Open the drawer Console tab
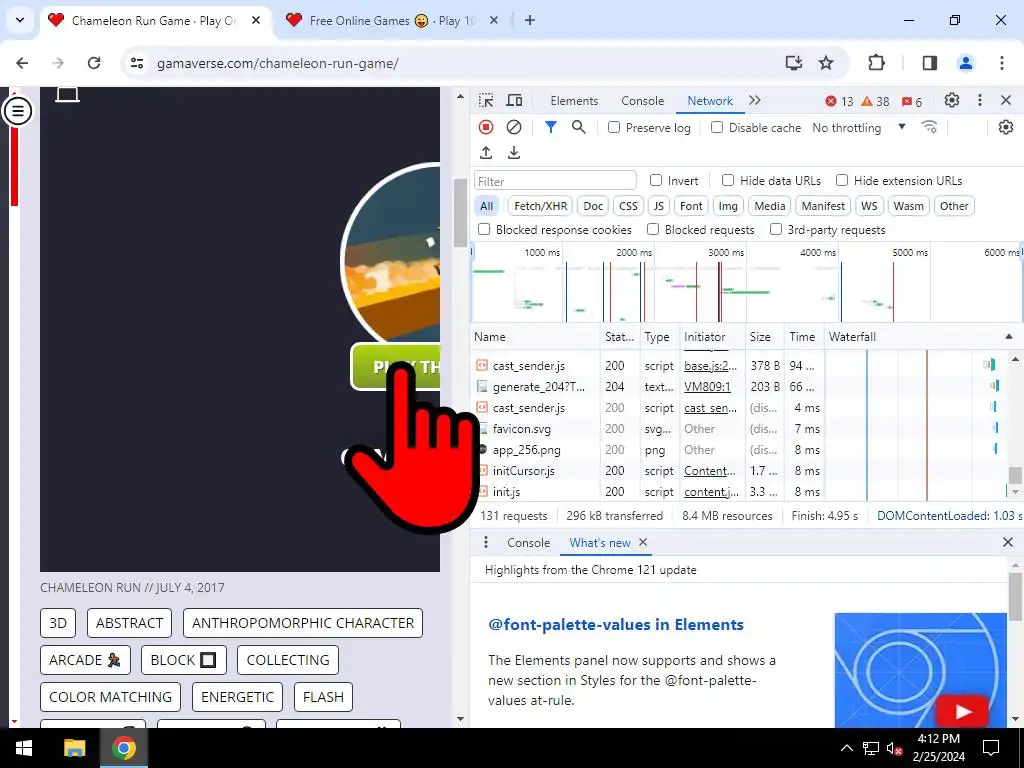 [528, 543]
